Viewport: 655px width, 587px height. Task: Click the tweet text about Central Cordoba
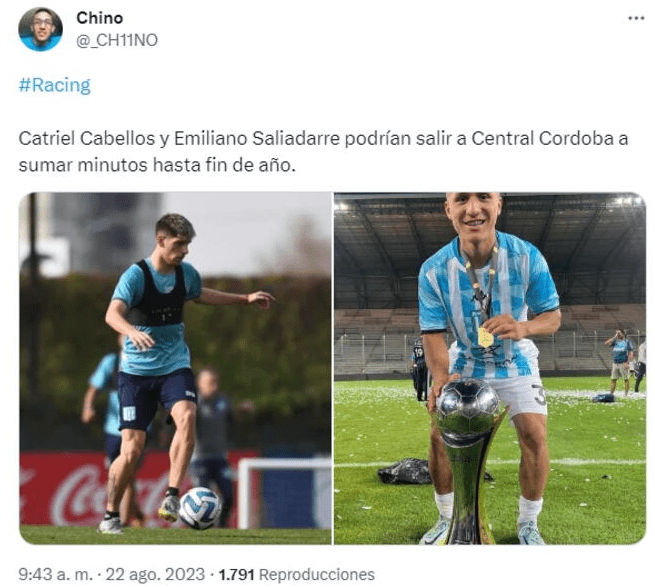point(323,152)
